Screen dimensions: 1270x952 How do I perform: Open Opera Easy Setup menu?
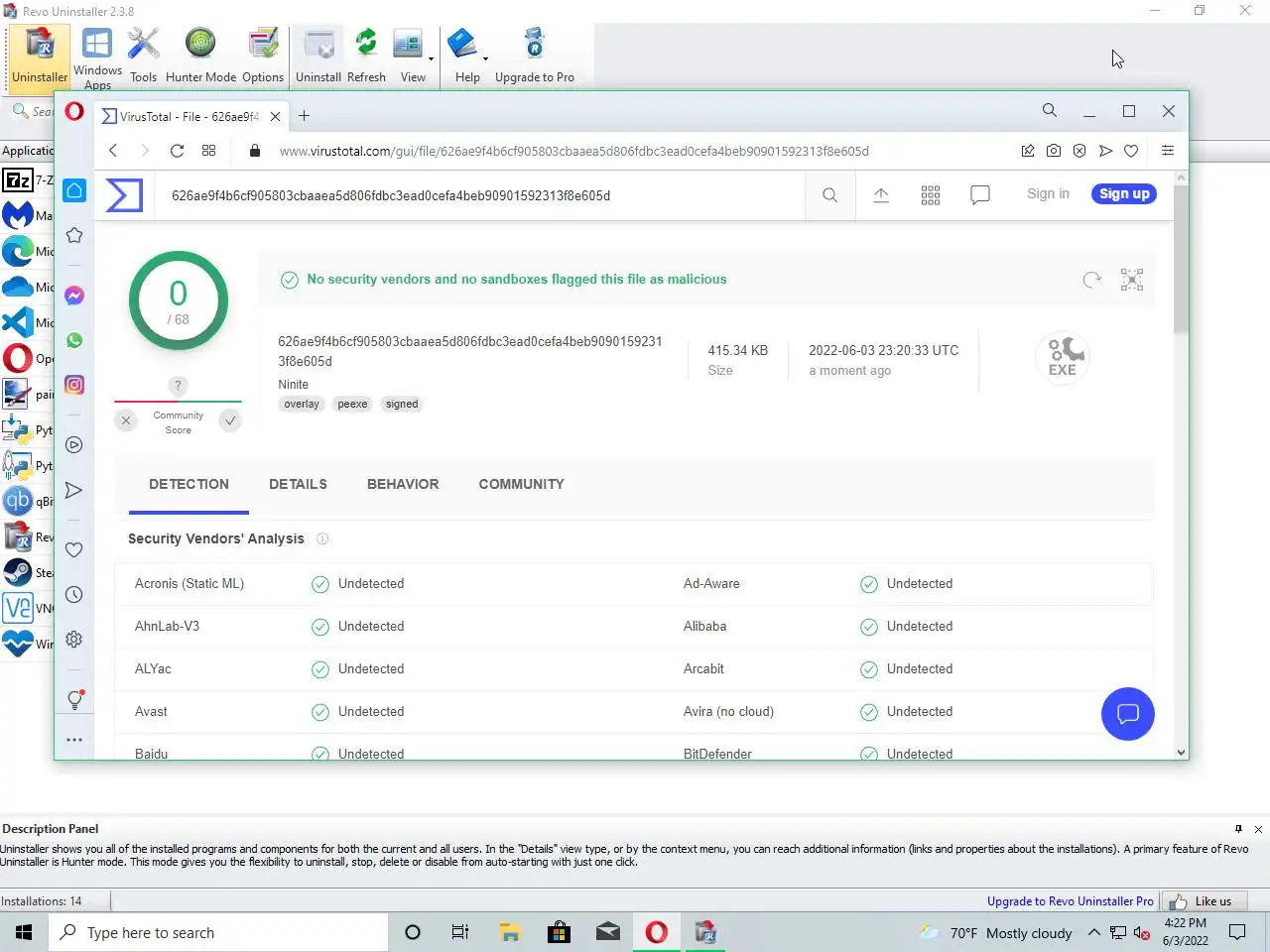pos(1168,151)
